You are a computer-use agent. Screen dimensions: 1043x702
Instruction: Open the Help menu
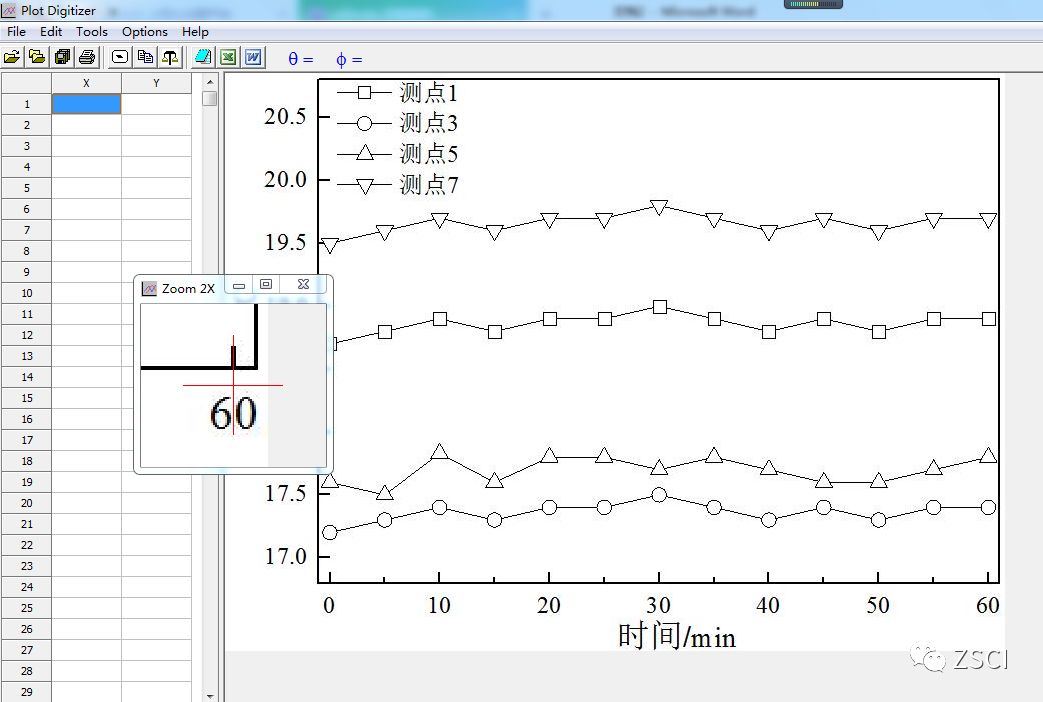click(x=195, y=31)
